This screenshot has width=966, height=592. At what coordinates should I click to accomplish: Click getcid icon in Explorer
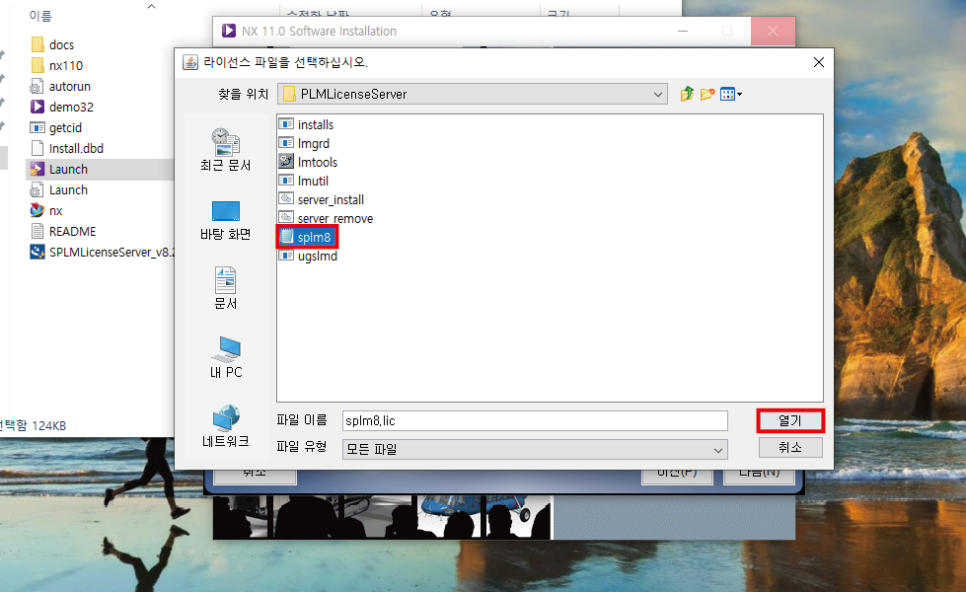38,128
